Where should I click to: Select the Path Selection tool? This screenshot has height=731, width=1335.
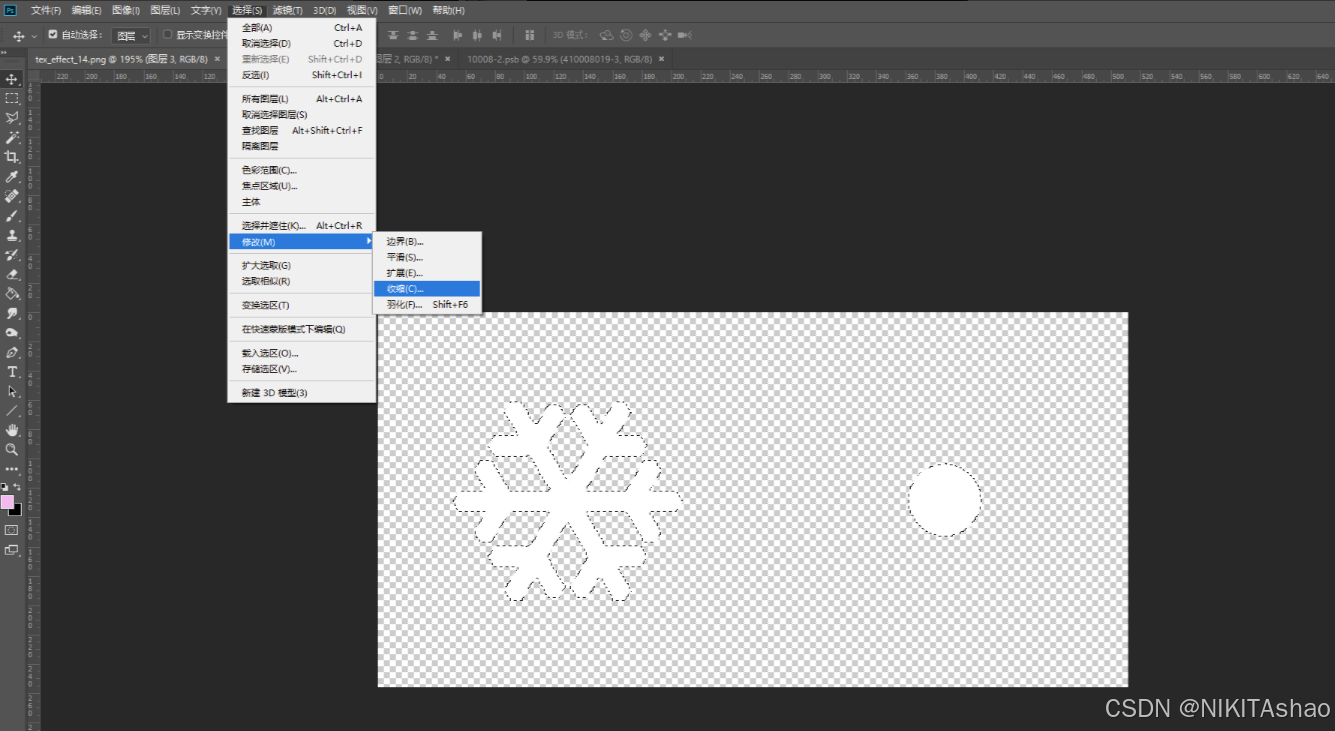(12, 391)
